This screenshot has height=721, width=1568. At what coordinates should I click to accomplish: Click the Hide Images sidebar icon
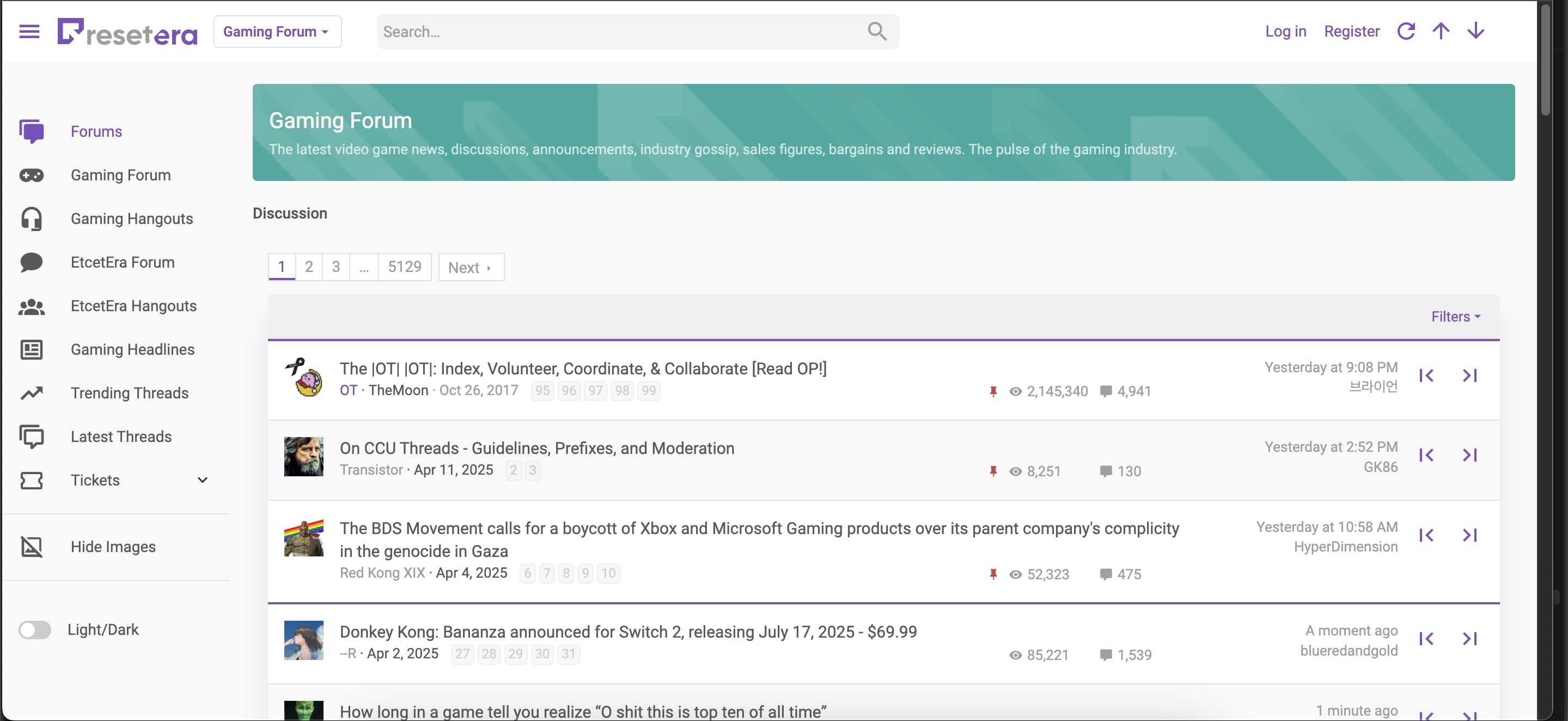pos(32,547)
